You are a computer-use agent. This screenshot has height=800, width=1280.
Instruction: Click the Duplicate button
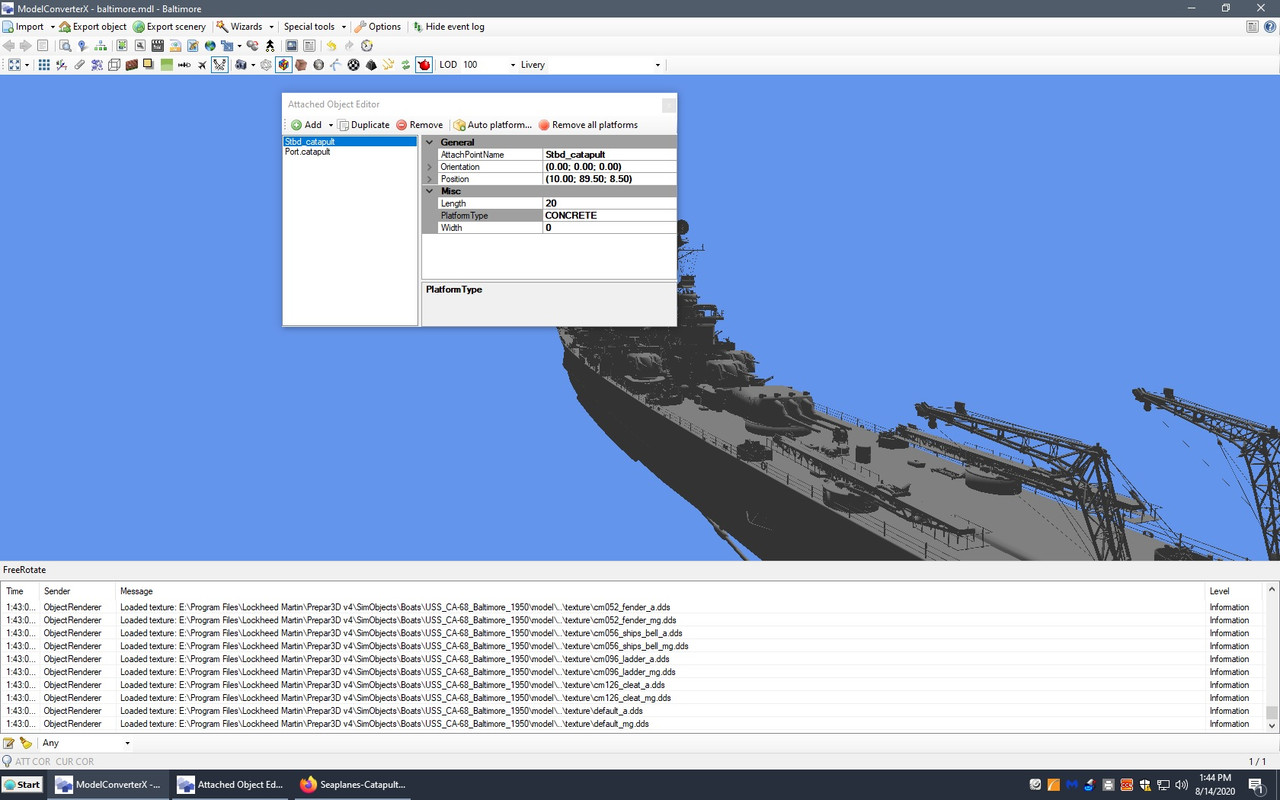[364, 125]
